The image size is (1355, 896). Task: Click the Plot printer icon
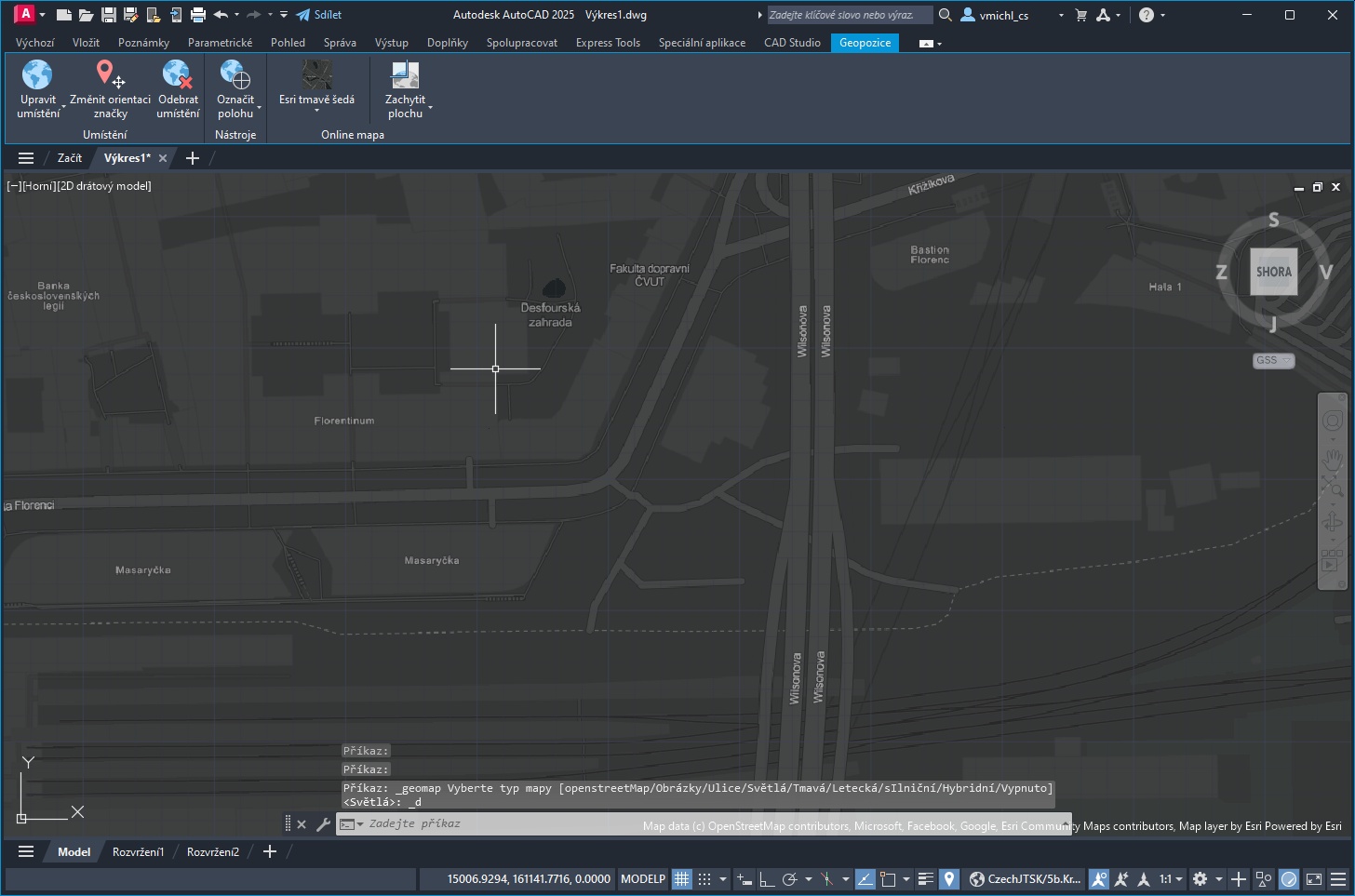[197, 15]
